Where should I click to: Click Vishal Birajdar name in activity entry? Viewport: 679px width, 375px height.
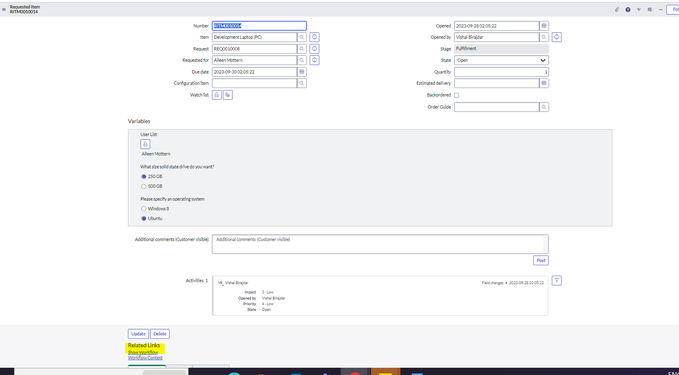236,283
